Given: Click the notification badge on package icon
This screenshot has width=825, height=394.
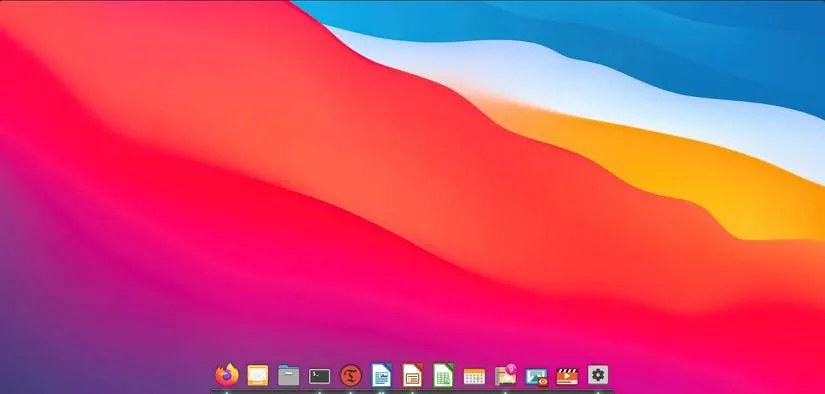Looking at the screenshot, I should [x=511, y=369].
